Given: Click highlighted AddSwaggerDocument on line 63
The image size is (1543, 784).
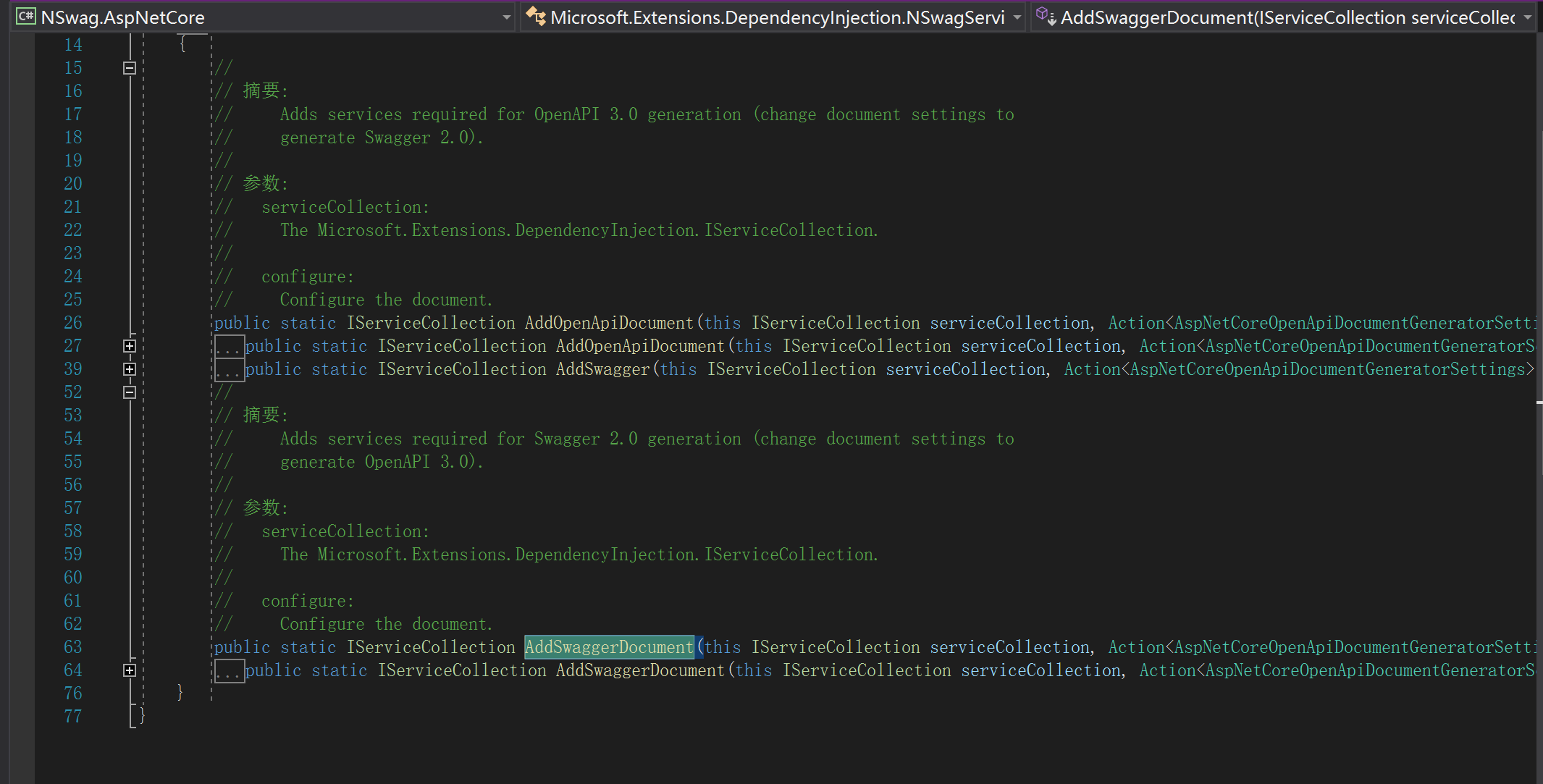Looking at the screenshot, I should click(x=608, y=647).
